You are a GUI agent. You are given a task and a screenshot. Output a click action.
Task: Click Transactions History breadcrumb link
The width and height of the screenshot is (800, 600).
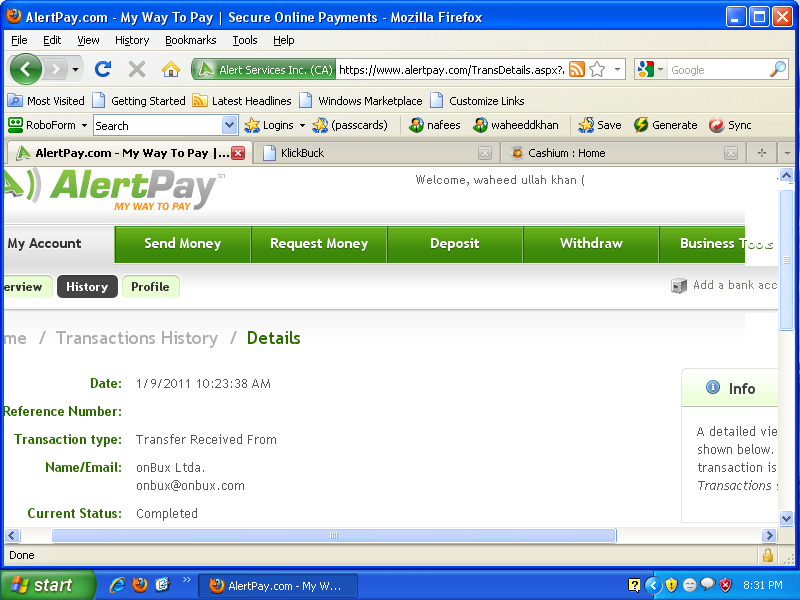click(137, 338)
